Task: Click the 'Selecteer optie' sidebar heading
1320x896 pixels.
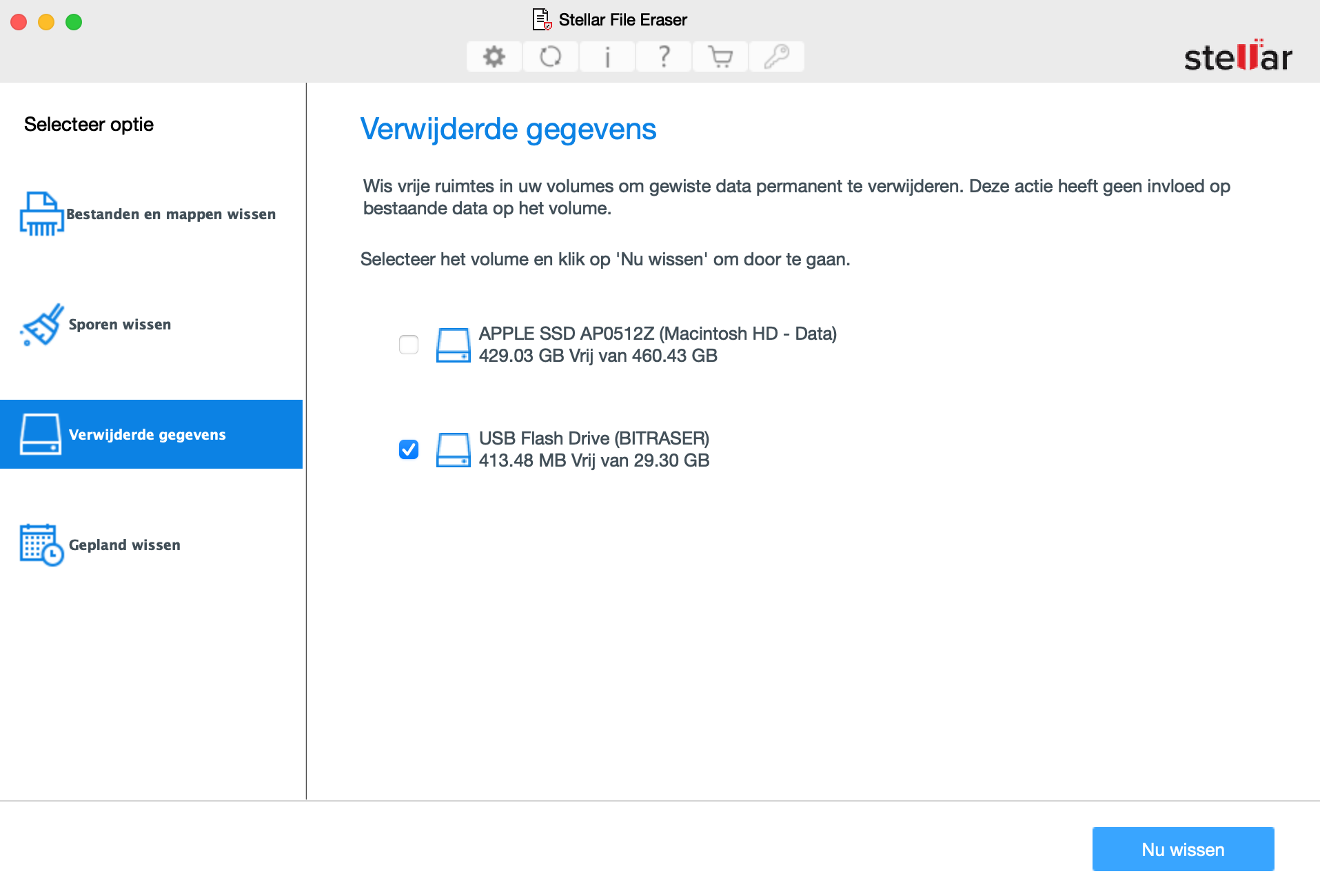Action: click(x=89, y=125)
